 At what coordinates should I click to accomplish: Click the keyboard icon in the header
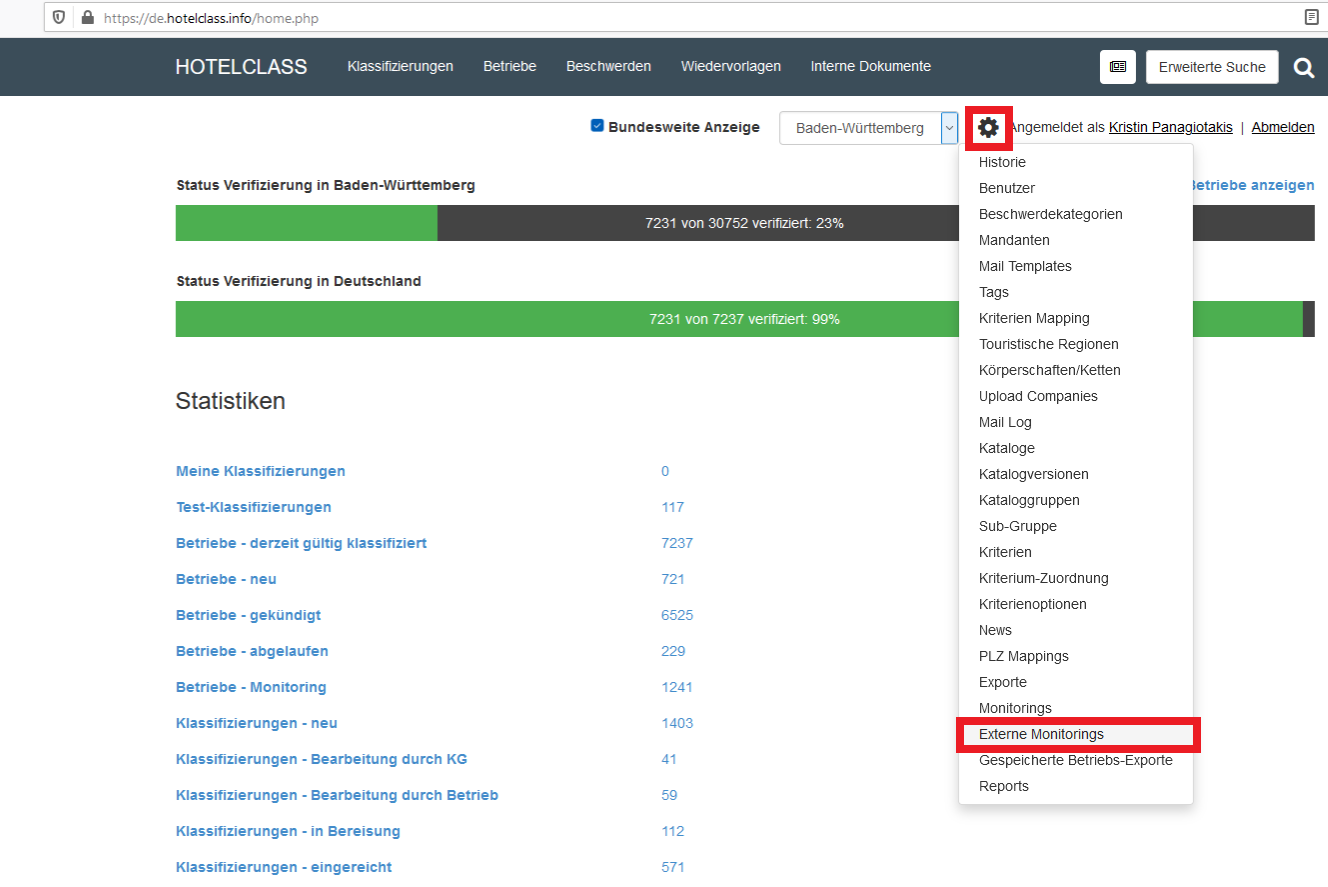pos(1117,67)
